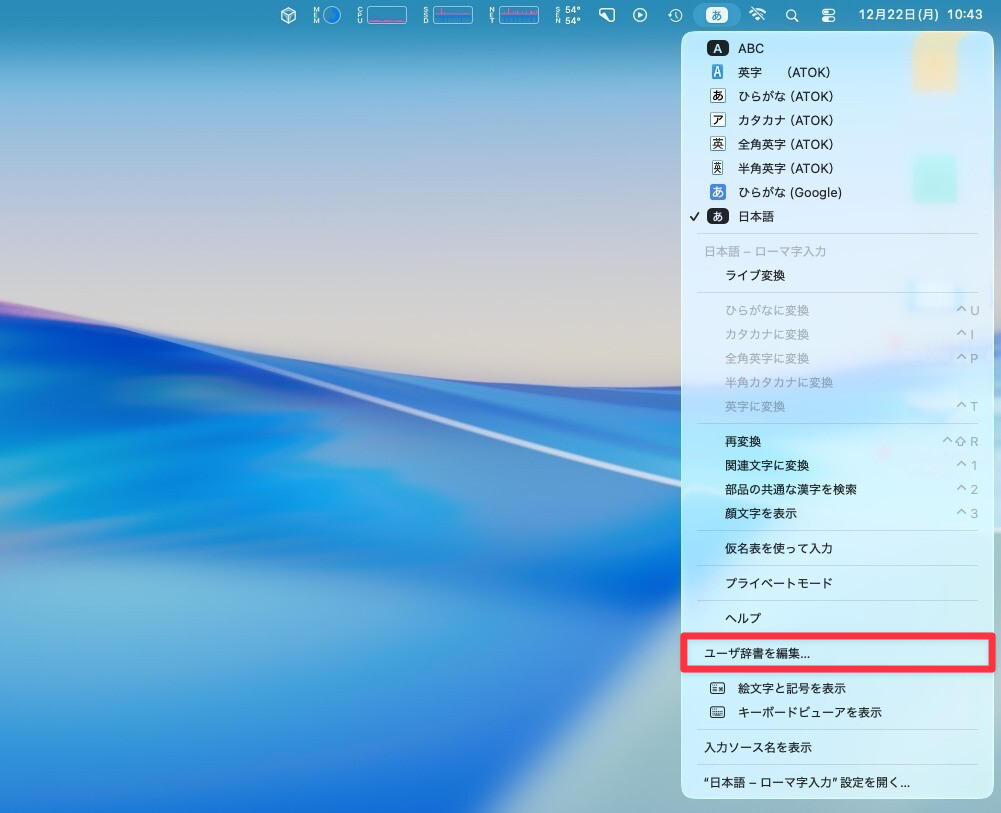Click the play circle menu bar icon
This screenshot has width=1001, height=813.
640,15
